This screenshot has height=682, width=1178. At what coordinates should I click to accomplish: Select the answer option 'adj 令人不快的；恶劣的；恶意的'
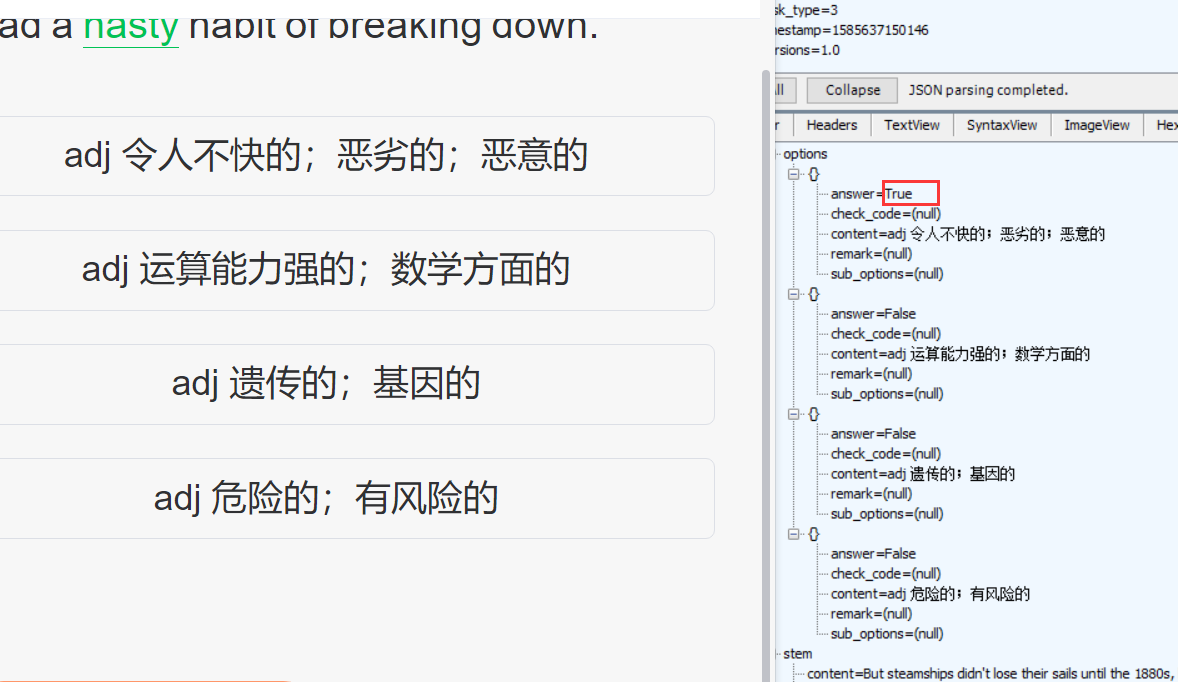pyautogui.click(x=356, y=156)
